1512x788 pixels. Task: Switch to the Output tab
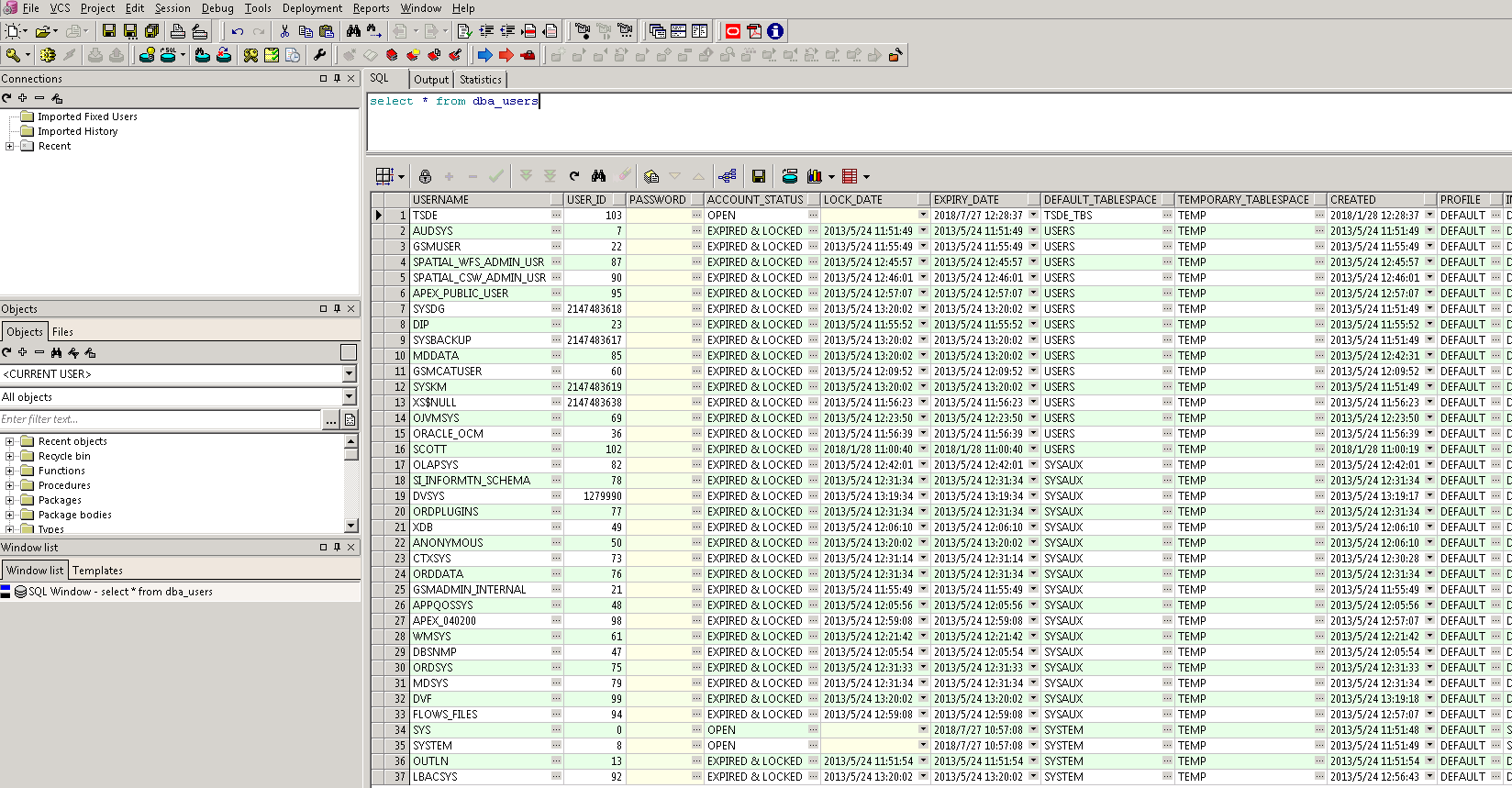431,80
